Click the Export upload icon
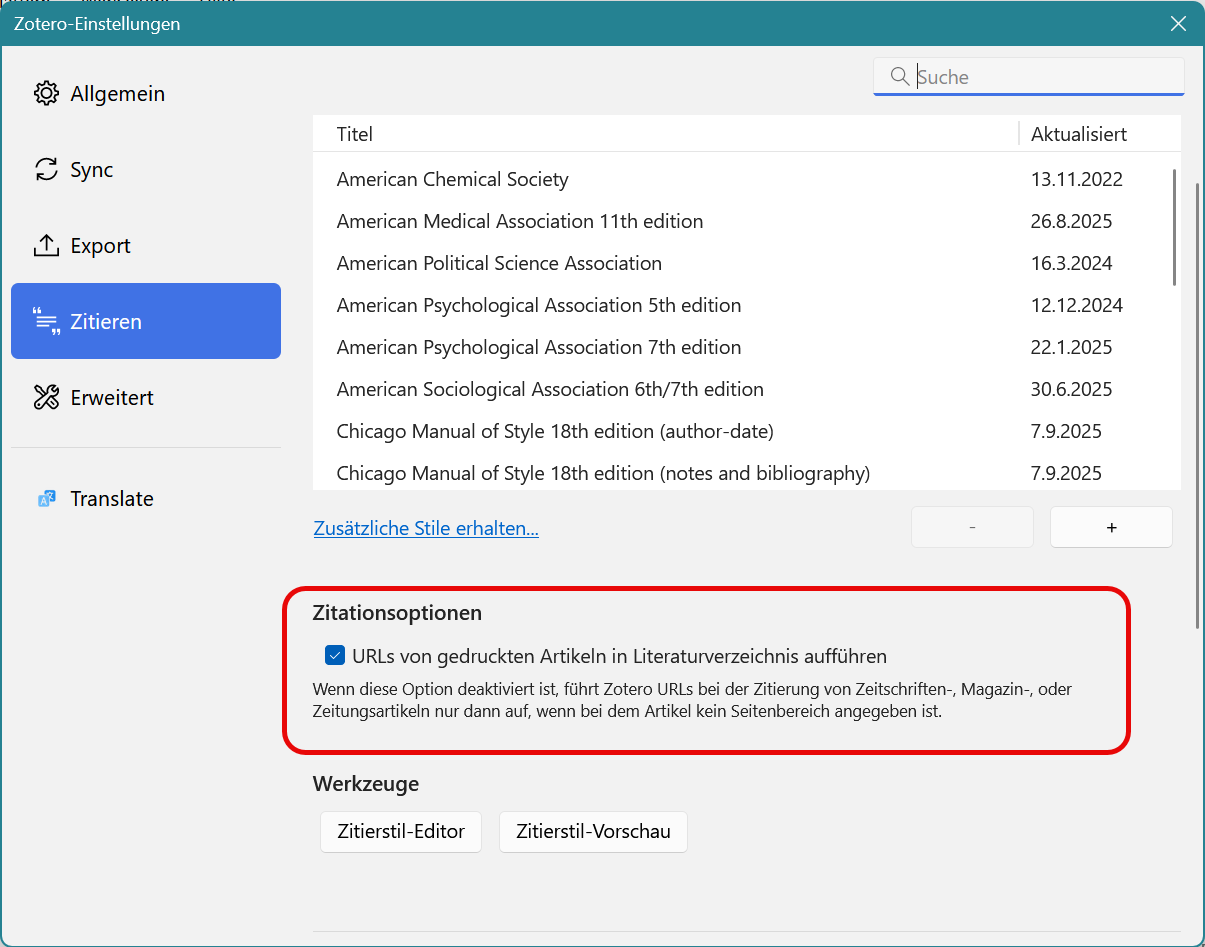 (x=46, y=246)
